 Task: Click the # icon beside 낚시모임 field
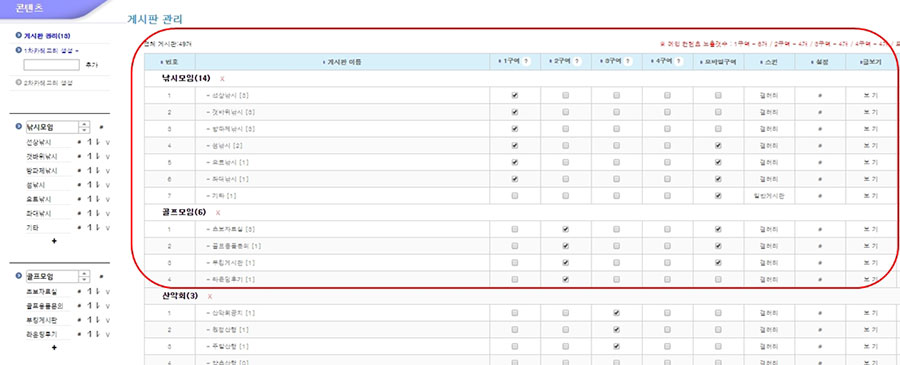102,127
